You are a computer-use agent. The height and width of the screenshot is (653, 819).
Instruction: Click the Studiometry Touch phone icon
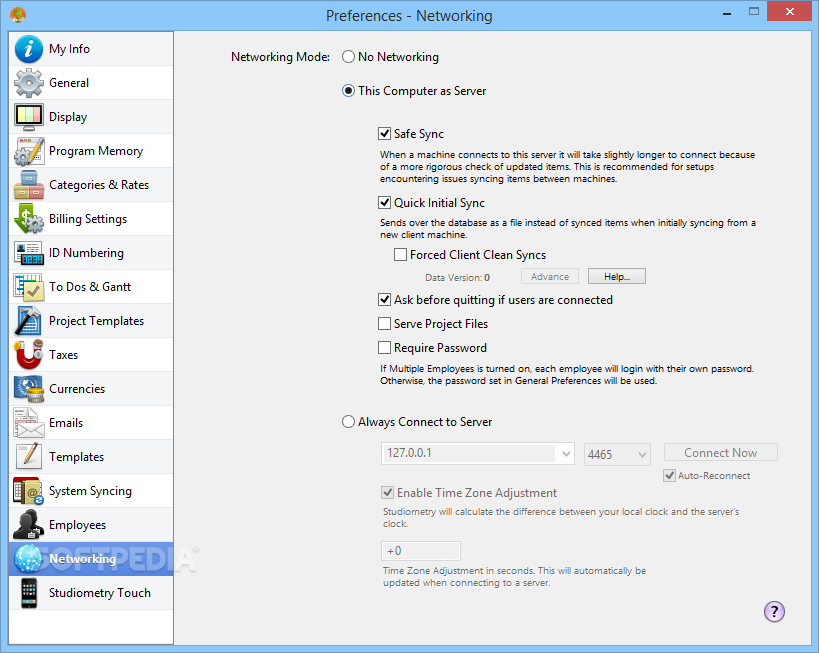point(29,593)
